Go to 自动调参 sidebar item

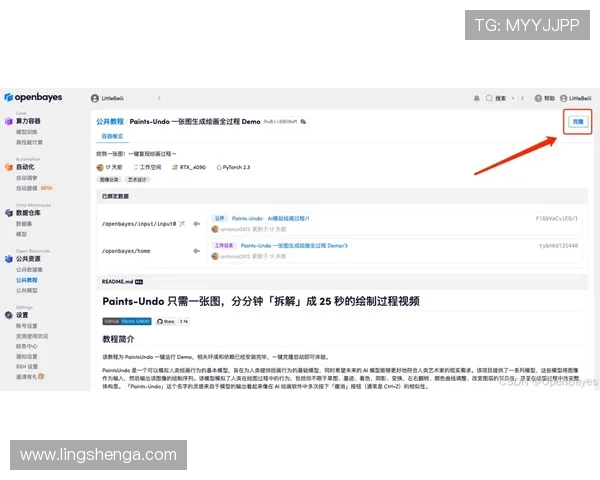click(x=27, y=178)
